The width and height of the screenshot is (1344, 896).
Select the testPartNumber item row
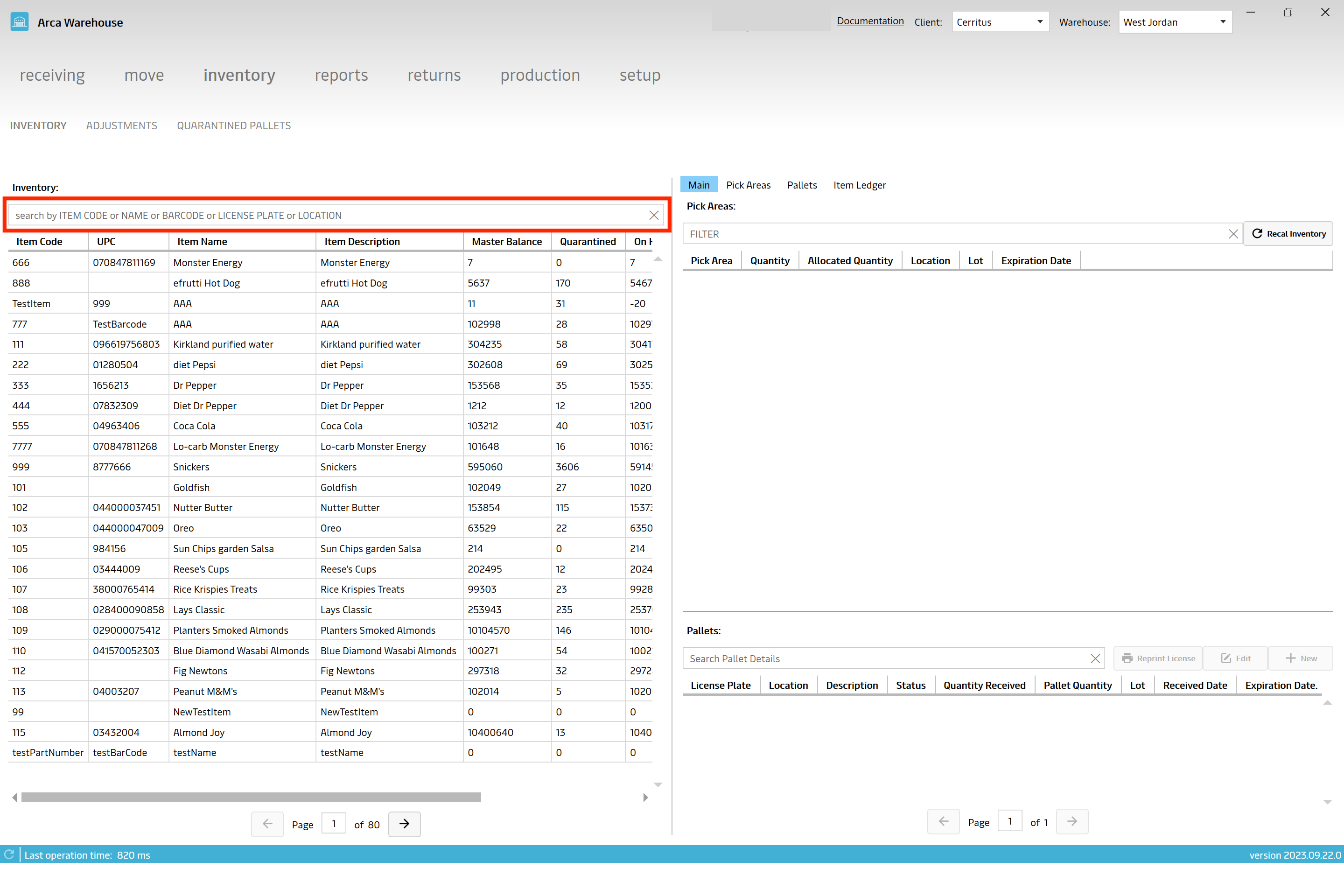tap(330, 753)
